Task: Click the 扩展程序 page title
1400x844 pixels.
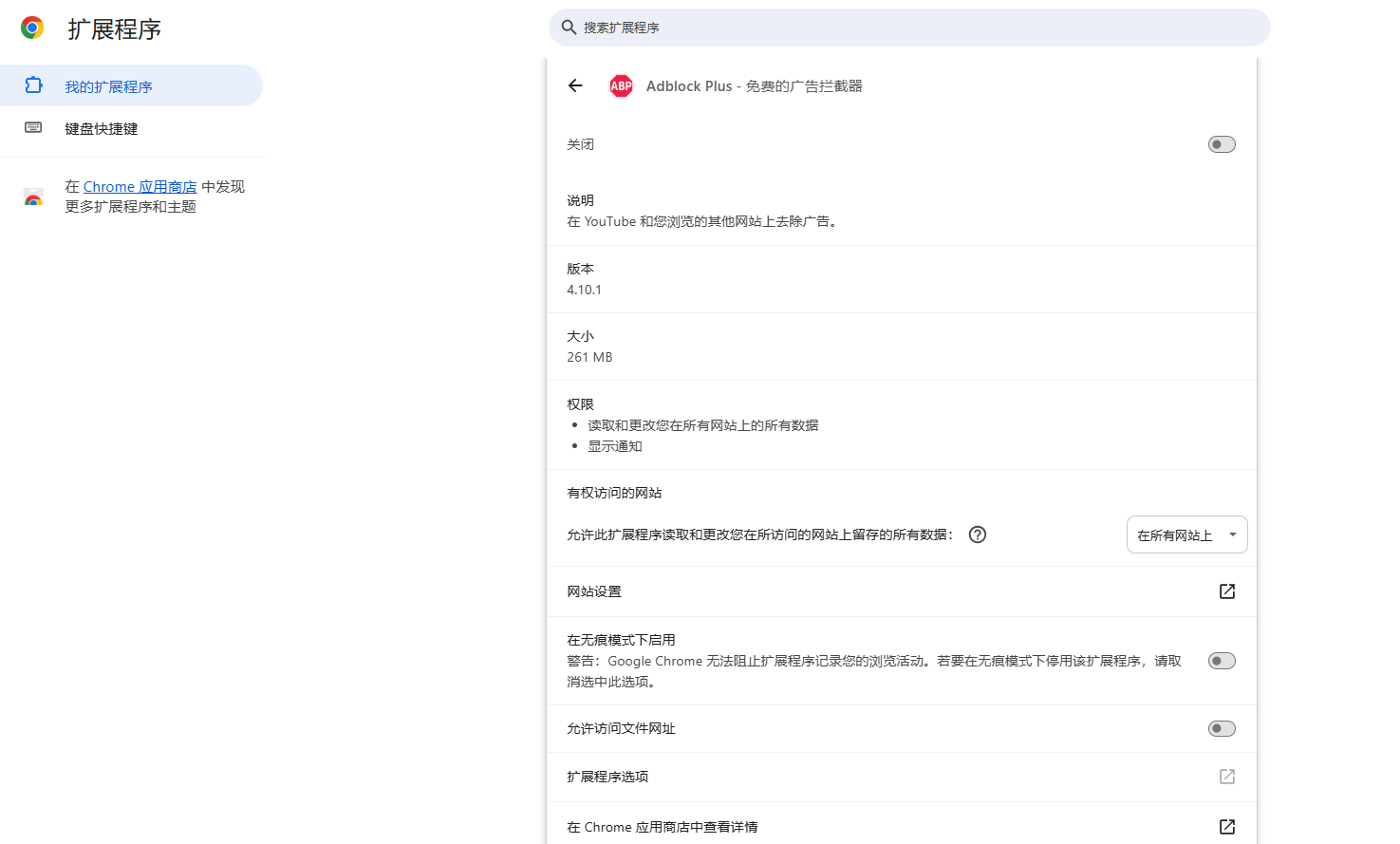Action: [114, 29]
